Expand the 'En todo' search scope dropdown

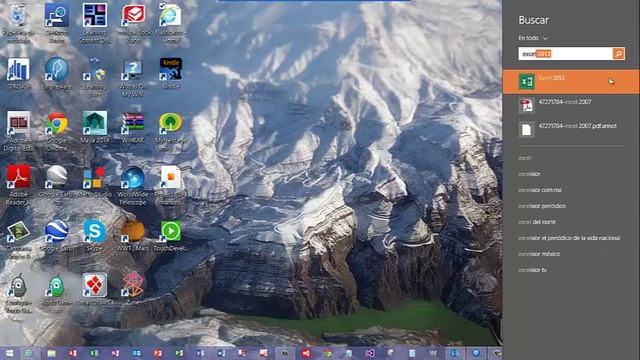point(533,38)
